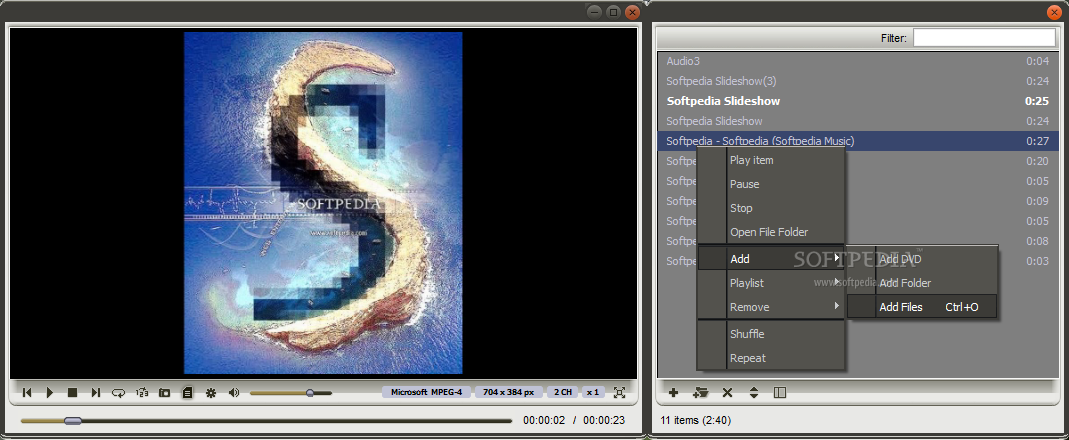
Task: Expand the Remove submenu entry
Action: (x=771, y=307)
